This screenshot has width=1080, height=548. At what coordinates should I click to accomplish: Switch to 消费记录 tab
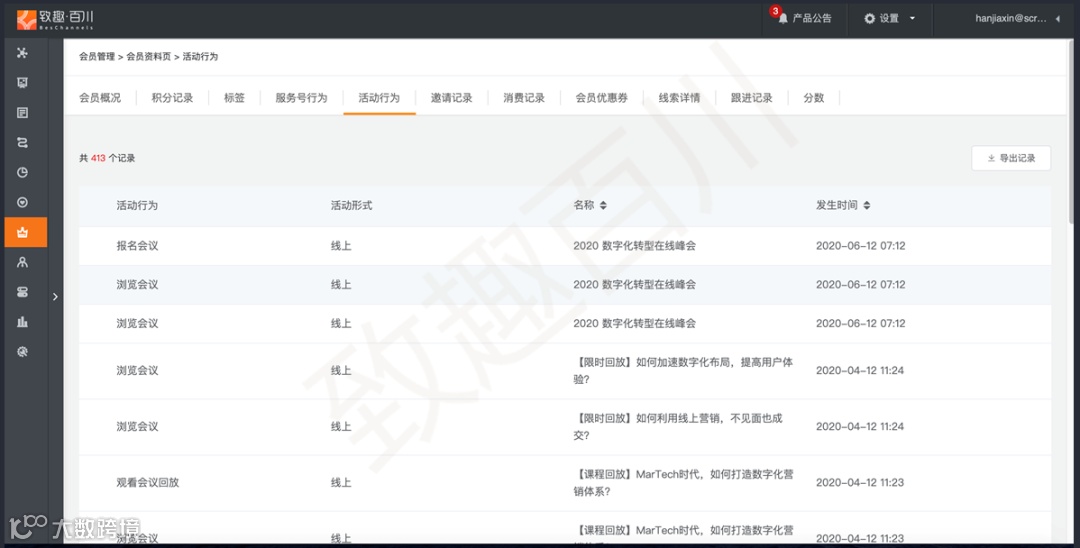point(523,98)
